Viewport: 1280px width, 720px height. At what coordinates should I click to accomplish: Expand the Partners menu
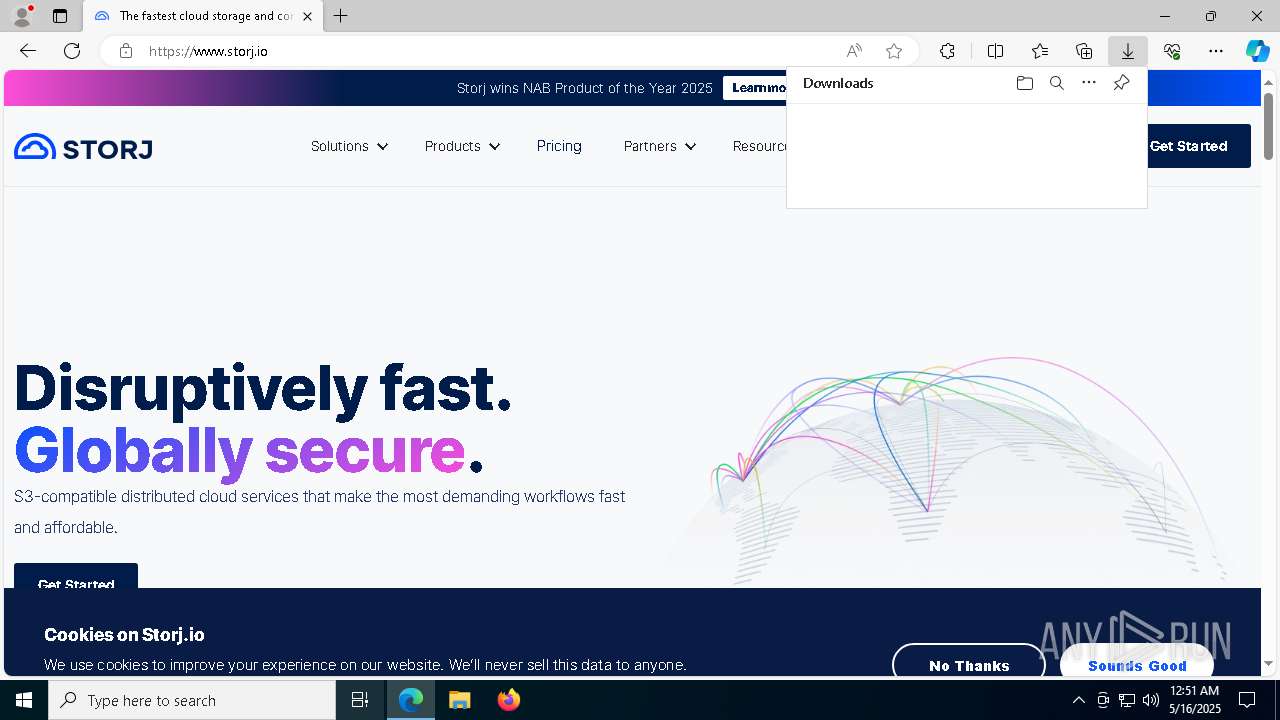coord(659,146)
